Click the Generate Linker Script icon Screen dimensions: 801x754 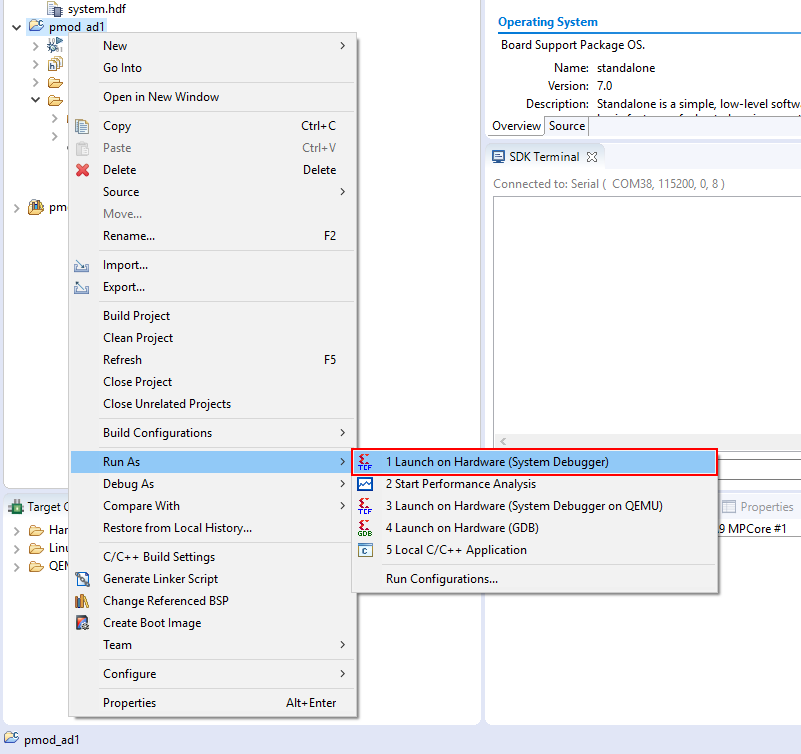[82, 579]
